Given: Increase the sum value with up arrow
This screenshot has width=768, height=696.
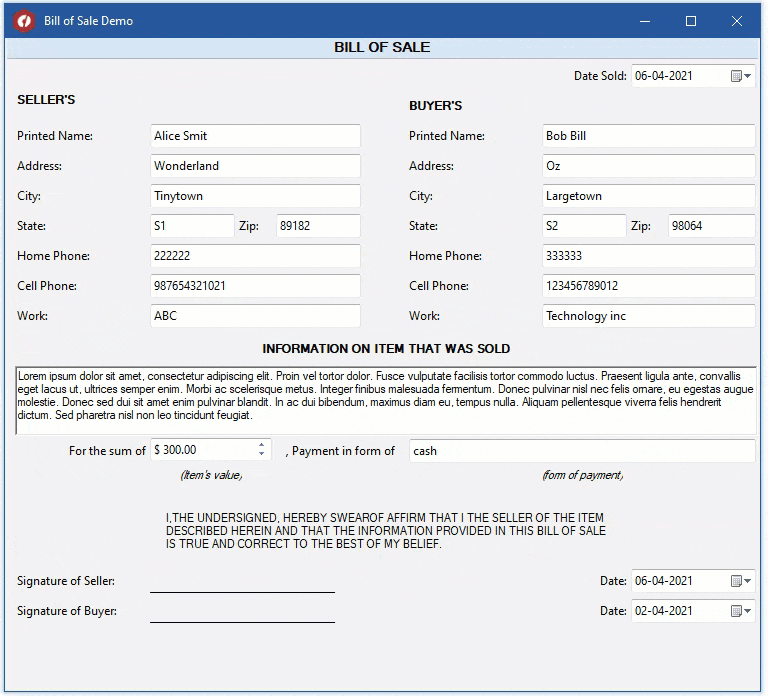Looking at the screenshot, I should point(262,446).
